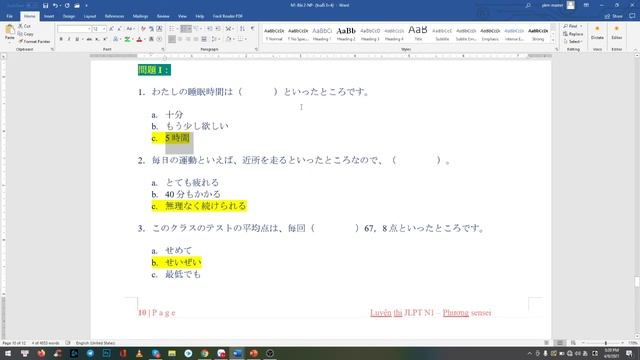The image size is (640, 360).
Task: Toggle italic formatting
Action: 69,39
